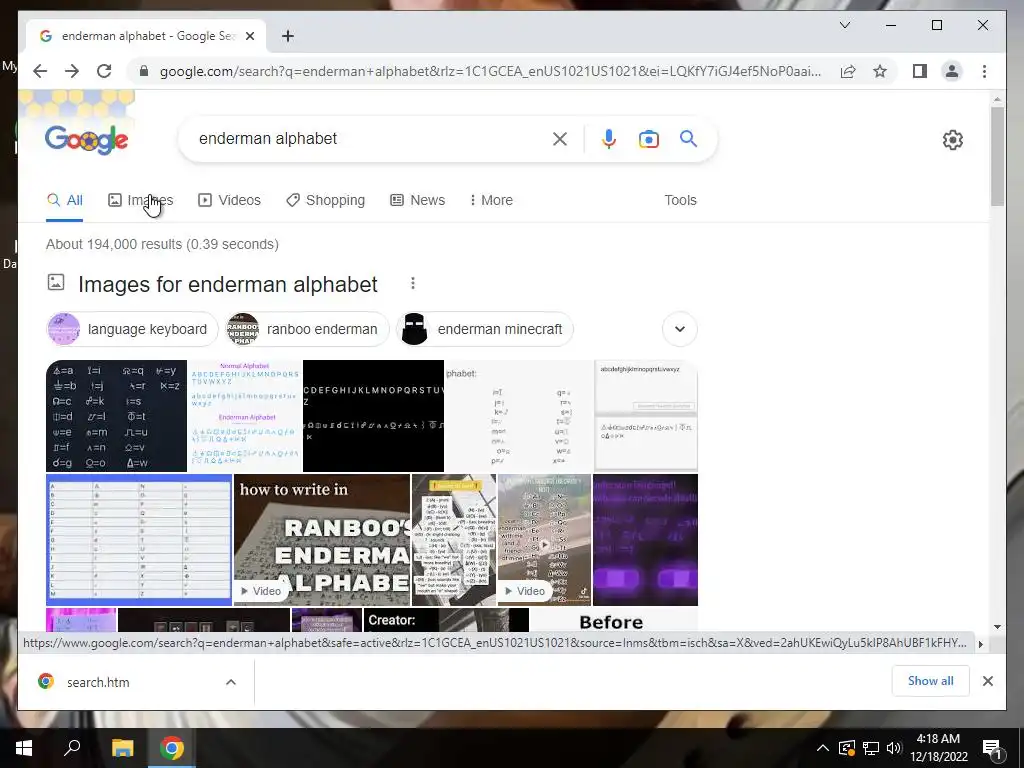The height and width of the screenshot is (768, 1024).
Task: Open the images section three-dot options
Action: pos(412,283)
